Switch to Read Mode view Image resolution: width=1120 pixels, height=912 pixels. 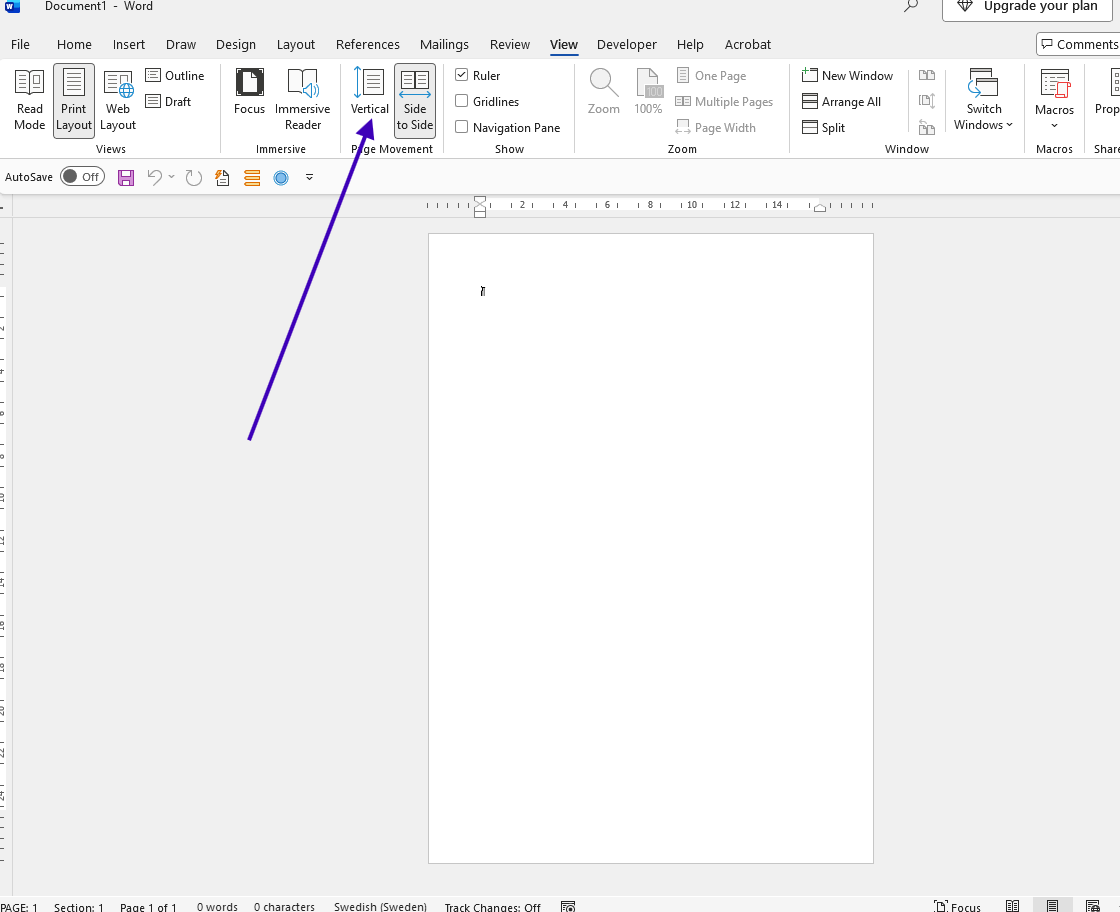[29, 100]
